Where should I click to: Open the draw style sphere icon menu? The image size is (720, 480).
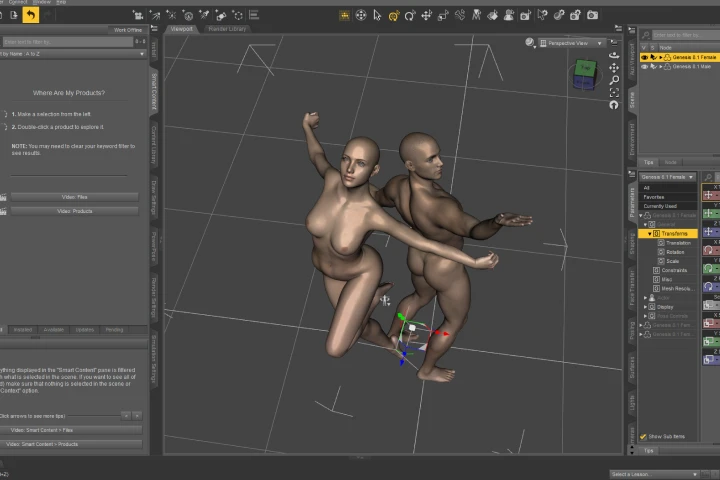pyautogui.click(x=530, y=43)
